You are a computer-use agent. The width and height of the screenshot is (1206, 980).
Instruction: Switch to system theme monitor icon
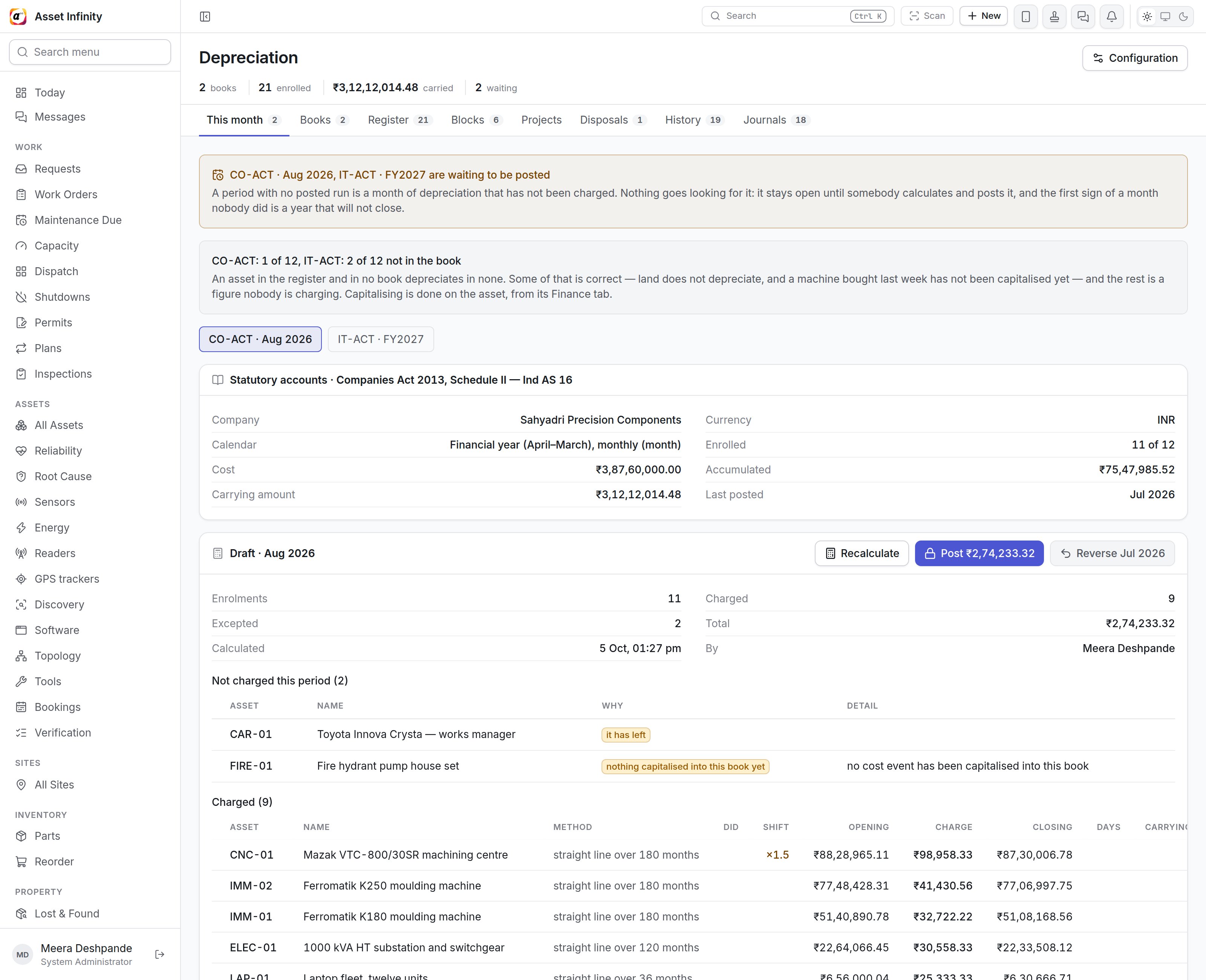1165,16
